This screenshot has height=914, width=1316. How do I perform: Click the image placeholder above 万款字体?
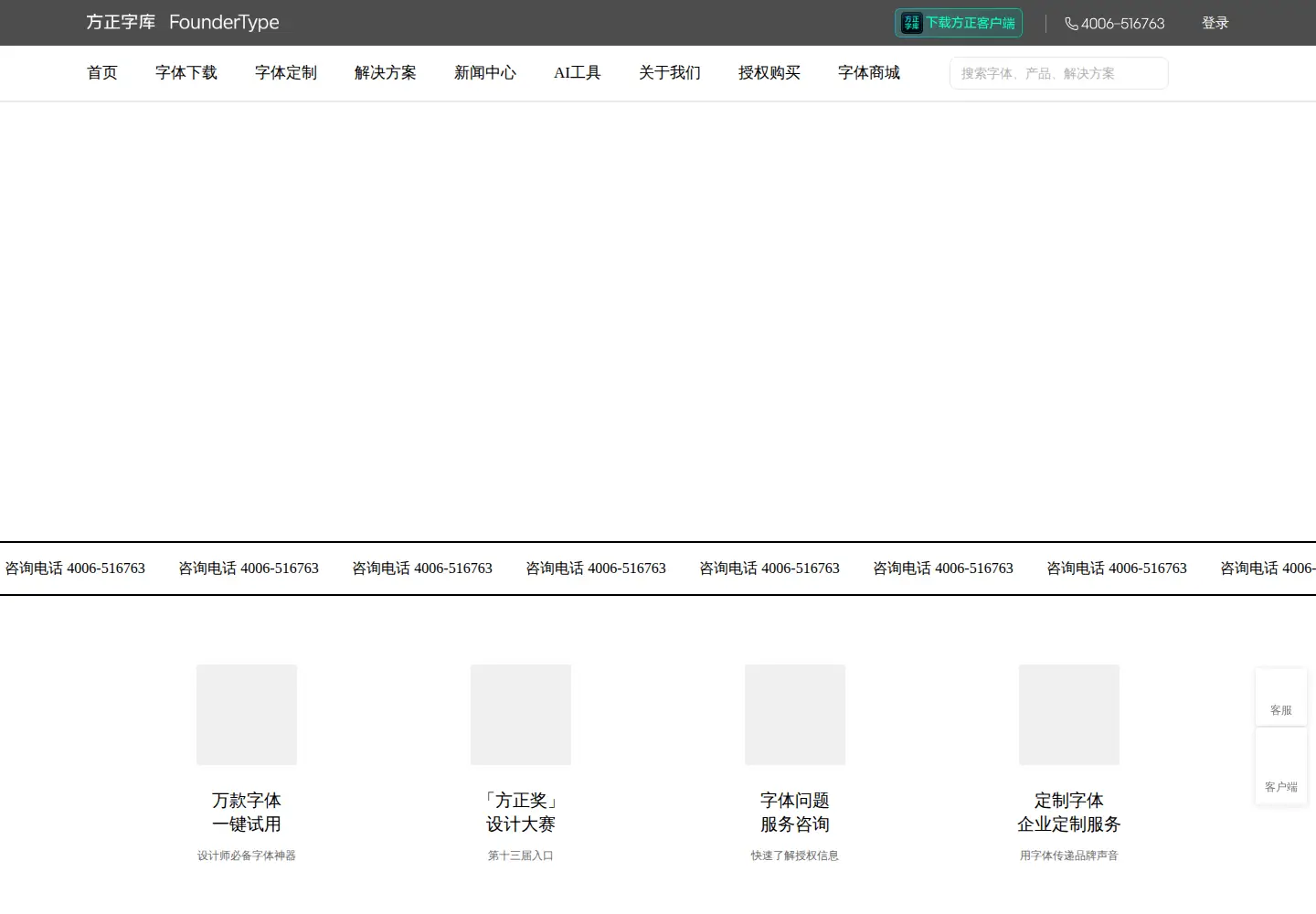coord(247,715)
